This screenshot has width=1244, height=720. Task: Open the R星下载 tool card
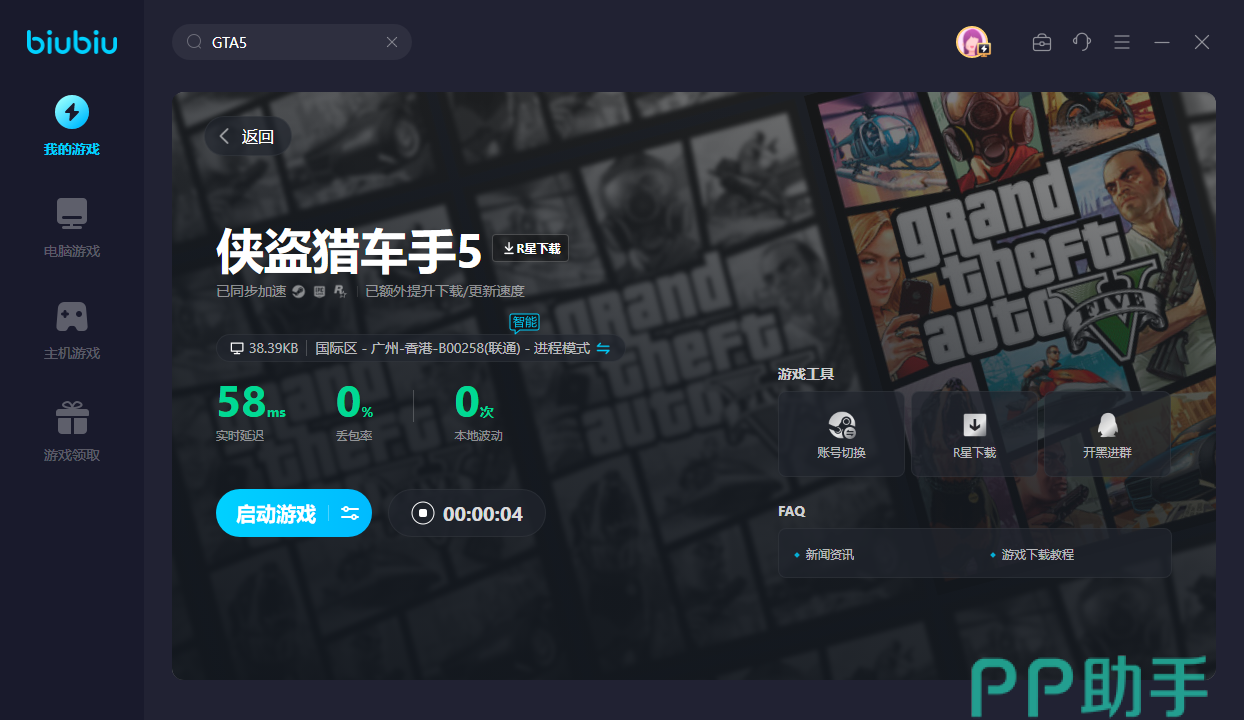pyautogui.click(x=975, y=434)
